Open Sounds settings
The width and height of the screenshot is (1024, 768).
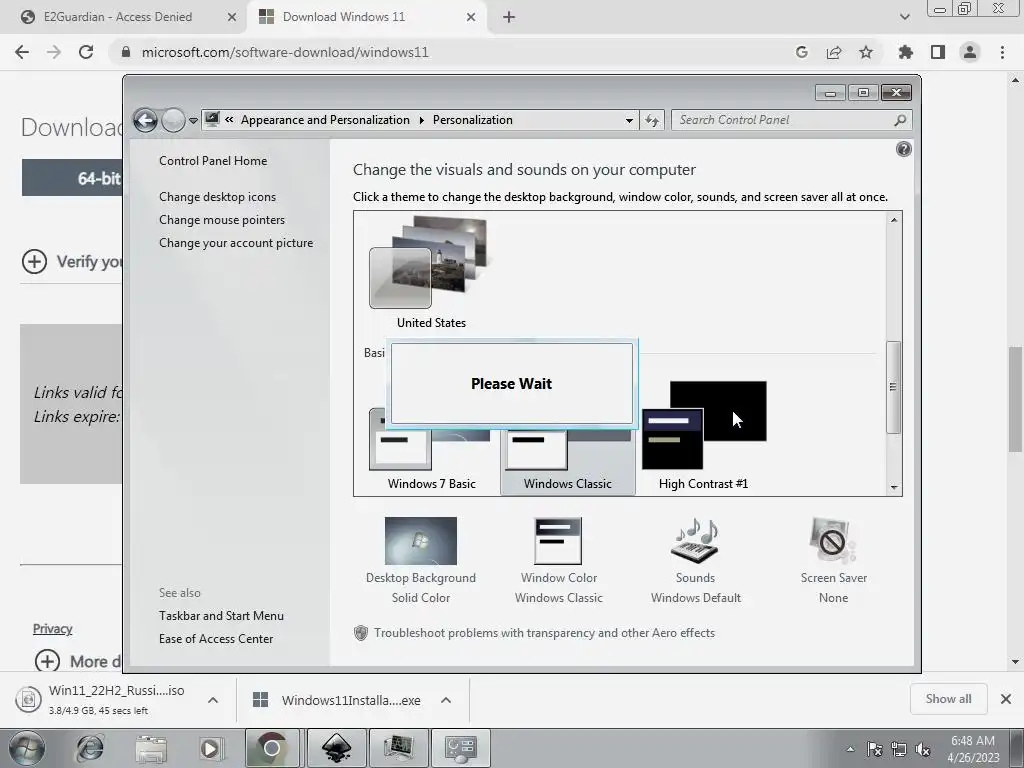[x=696, y=560]
